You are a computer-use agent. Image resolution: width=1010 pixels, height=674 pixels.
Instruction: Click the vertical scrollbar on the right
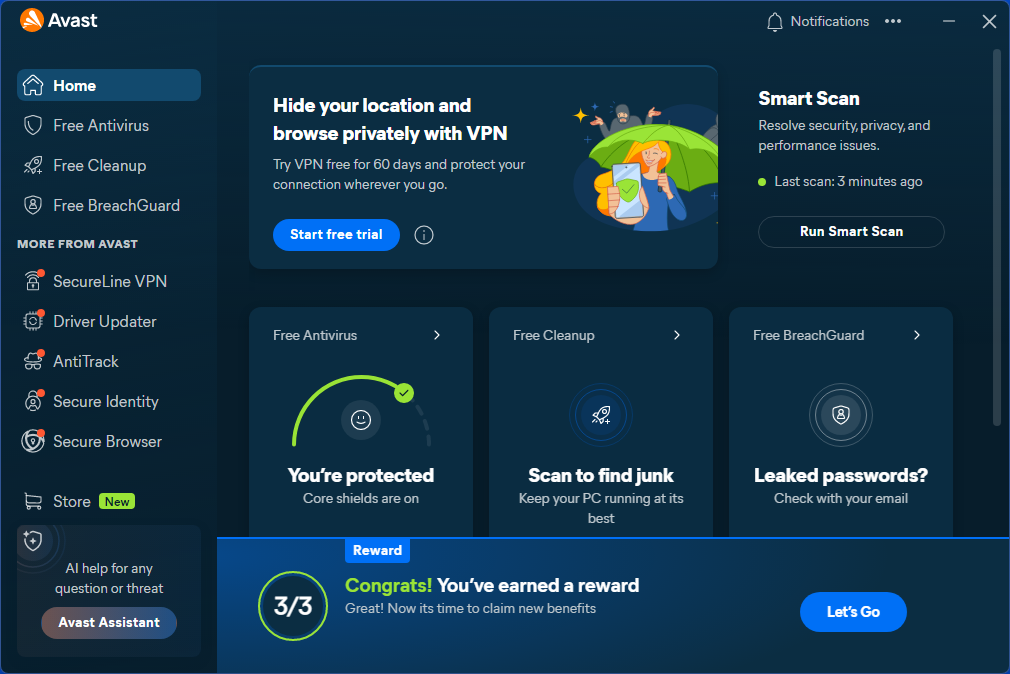(996, 238)
